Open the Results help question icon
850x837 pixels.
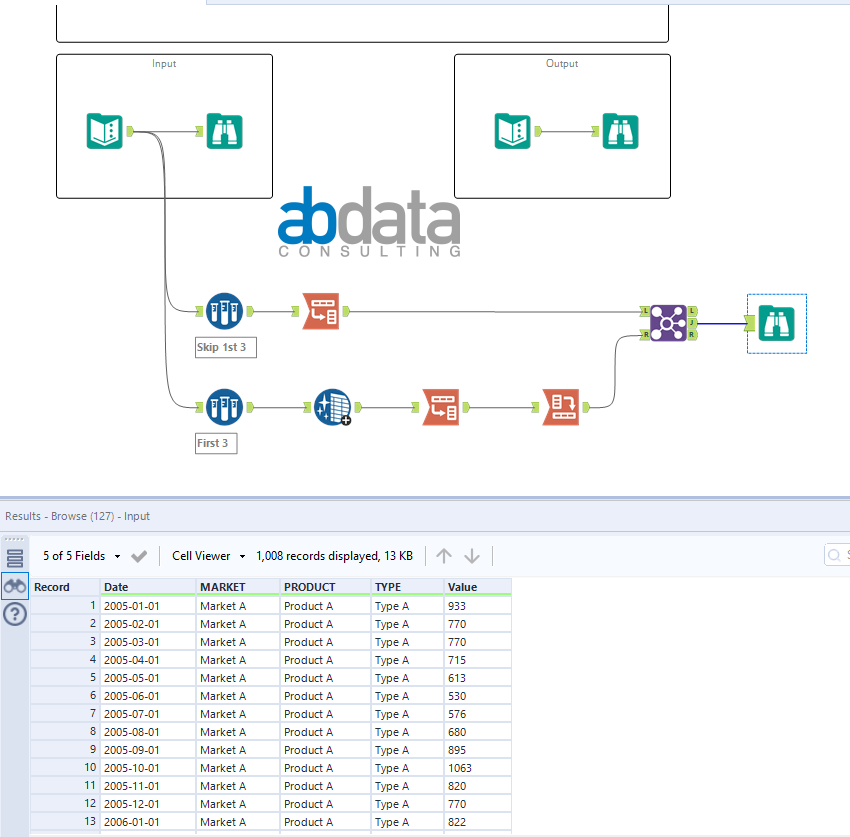tap(15, 614)
